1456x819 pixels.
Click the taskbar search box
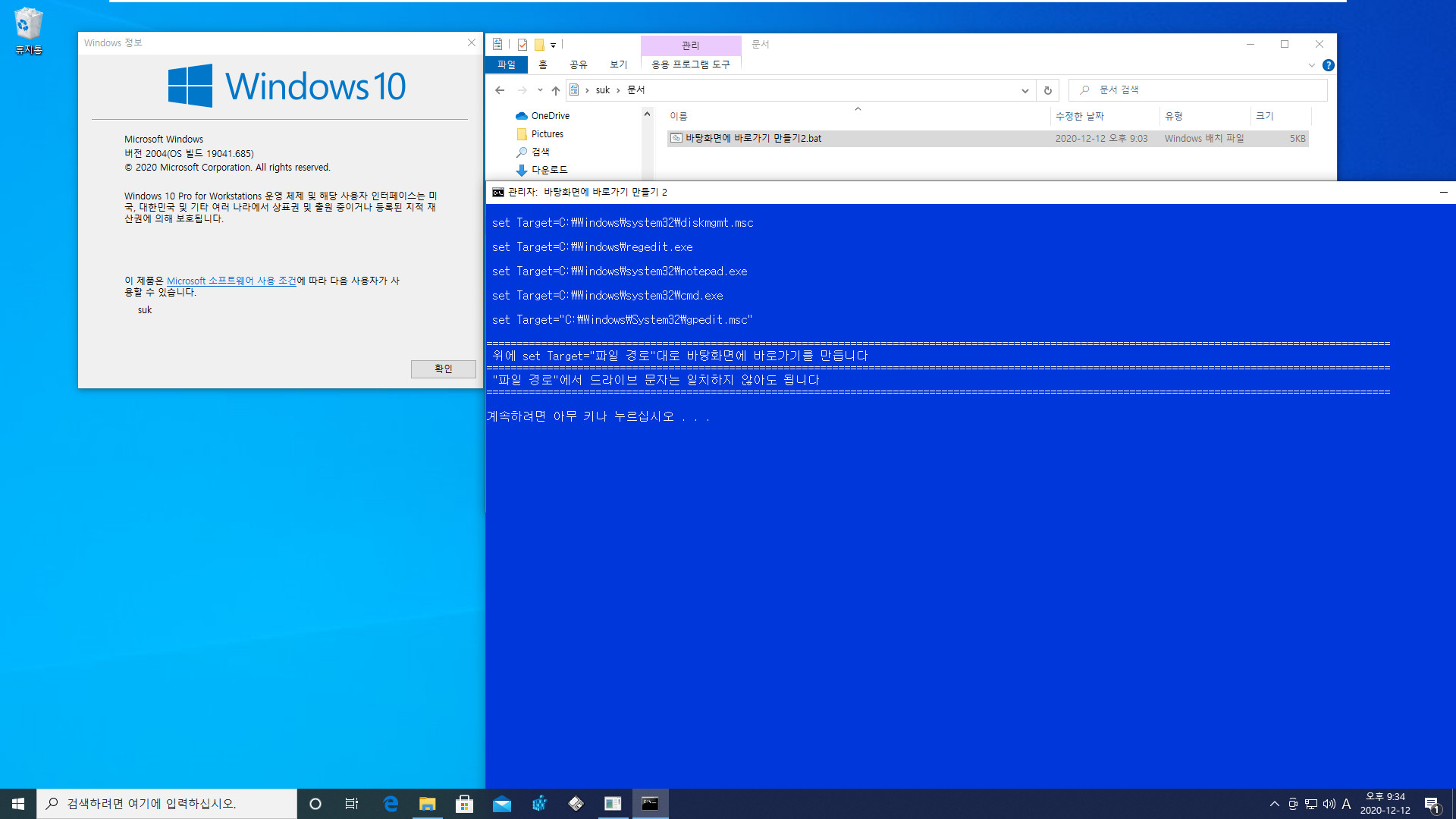pos(167,804)
